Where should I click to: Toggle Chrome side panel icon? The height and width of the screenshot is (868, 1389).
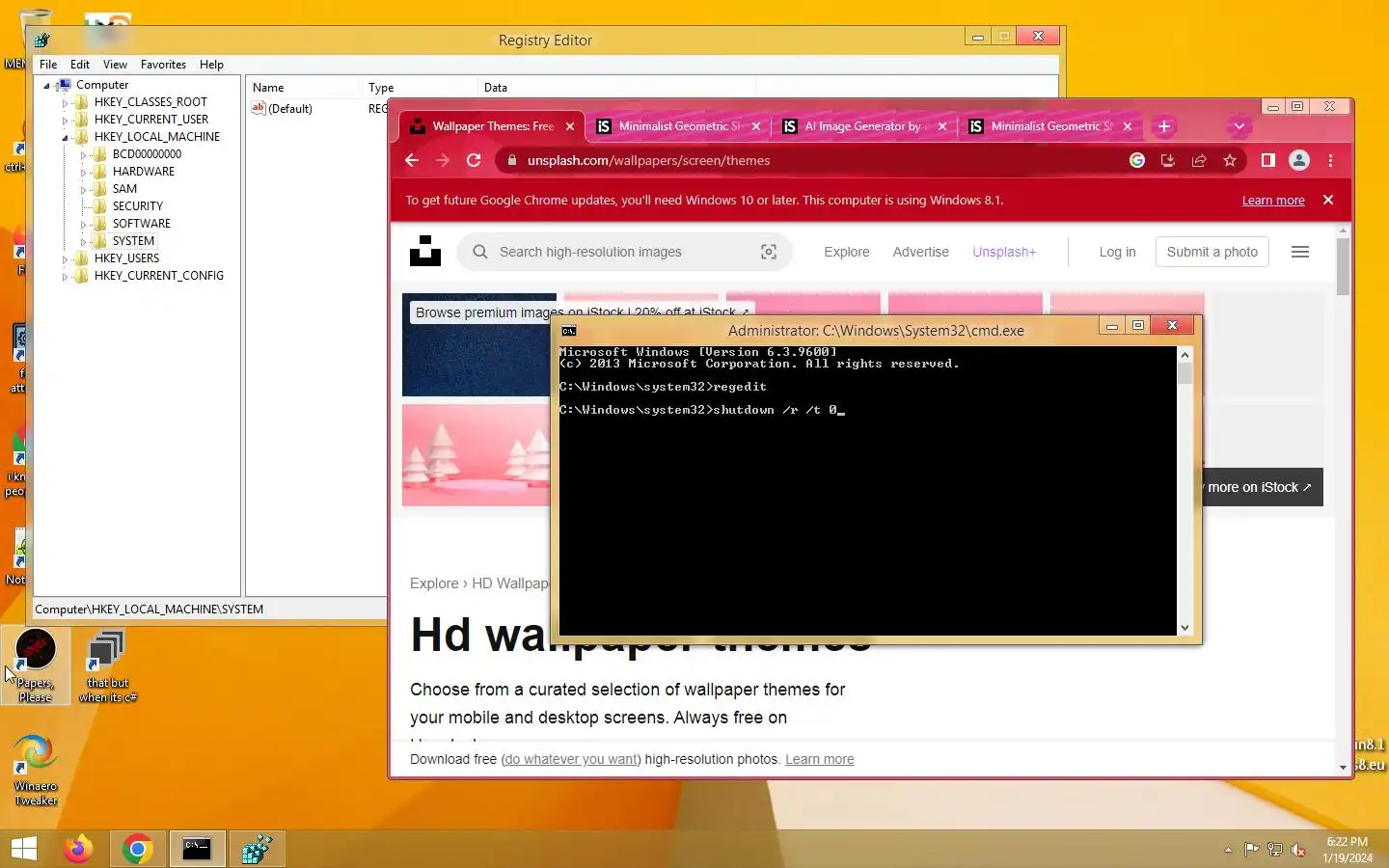point(1268,160)
